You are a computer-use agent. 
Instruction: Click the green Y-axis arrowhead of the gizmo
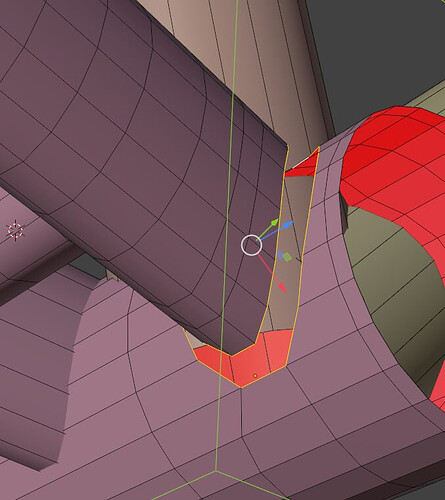coord(274,222)
